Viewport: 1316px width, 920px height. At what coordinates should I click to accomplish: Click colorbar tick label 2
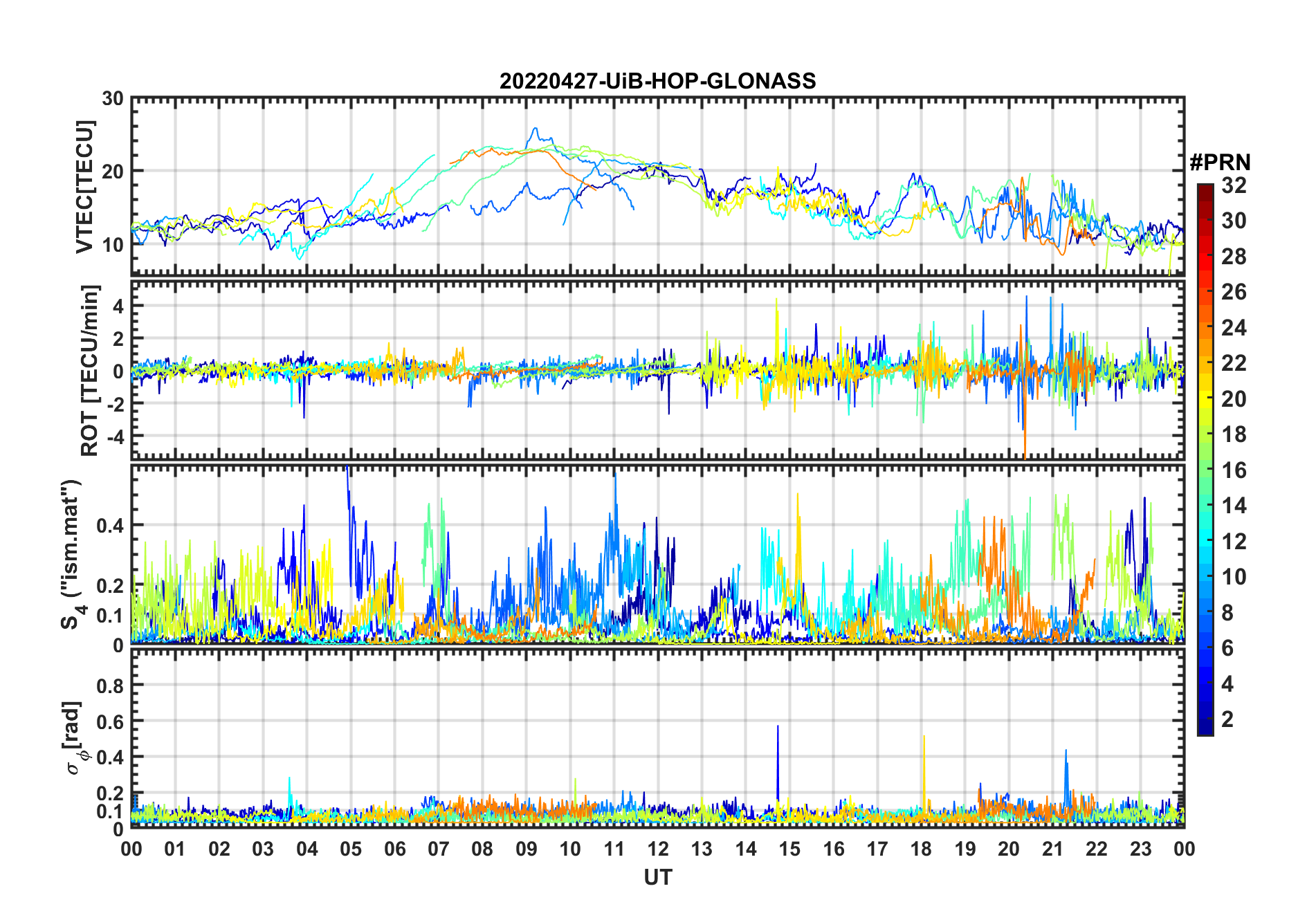point(1228,719)
